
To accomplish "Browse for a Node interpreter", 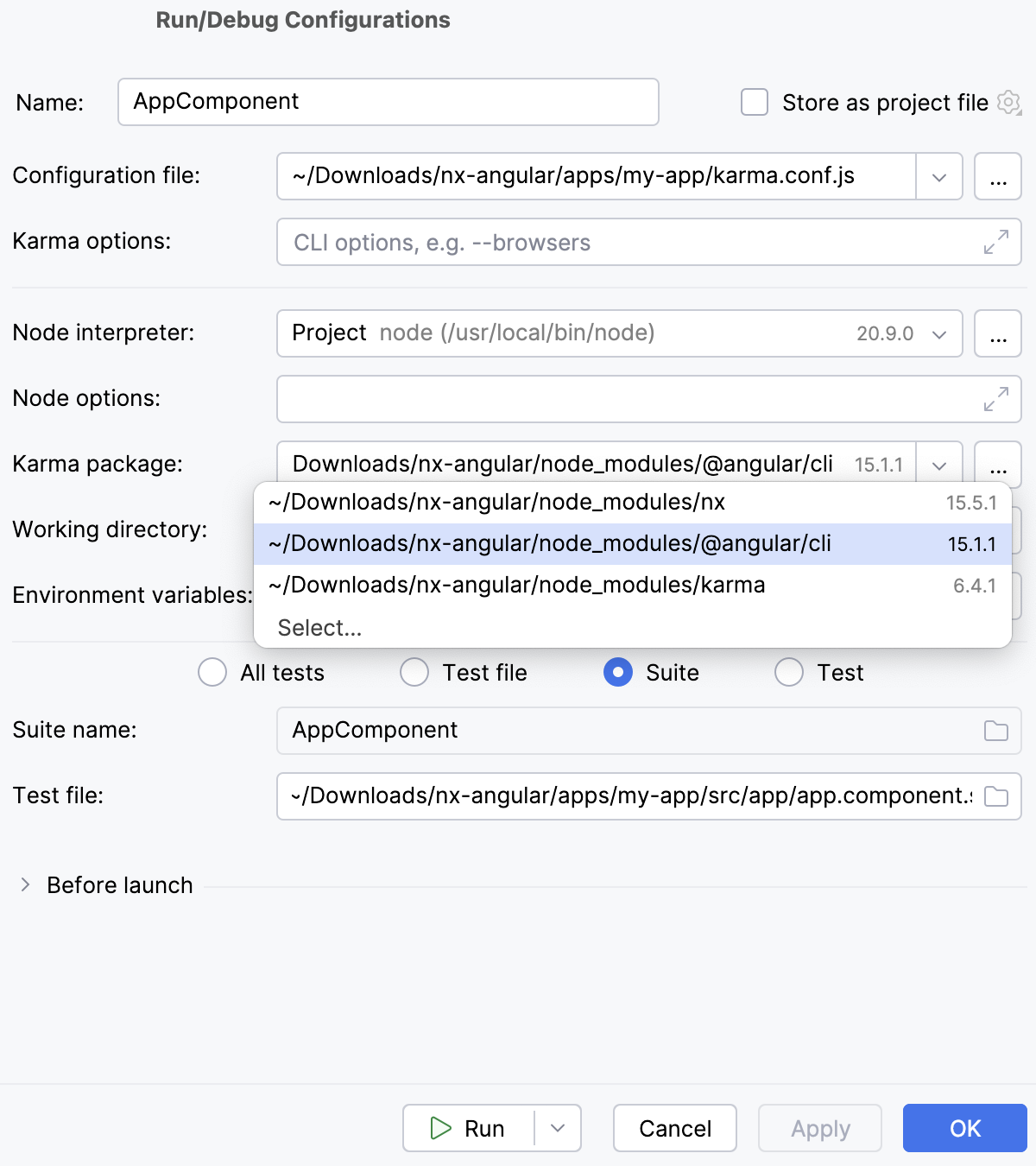I will point(998,333).
